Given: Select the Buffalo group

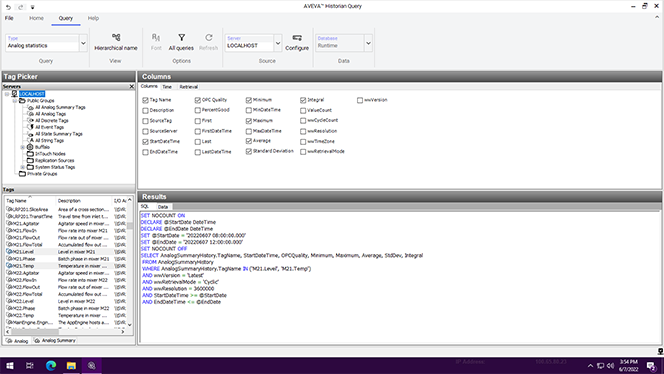Looking at the screenshot, I should point(42,147).
